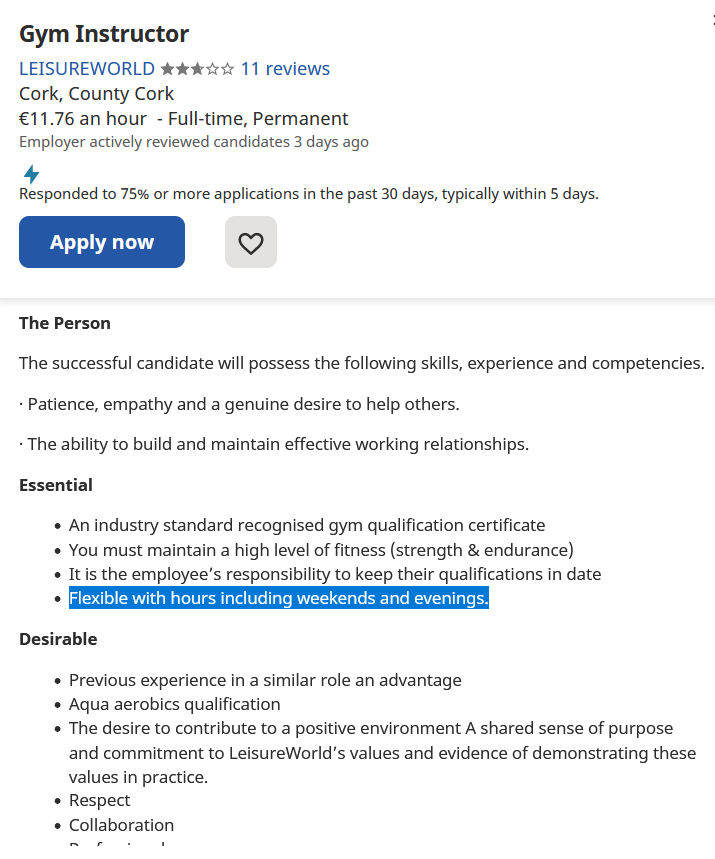
Task: View the 11 reviews for LEISUREWORLD
Action: (x=284, y=68)
